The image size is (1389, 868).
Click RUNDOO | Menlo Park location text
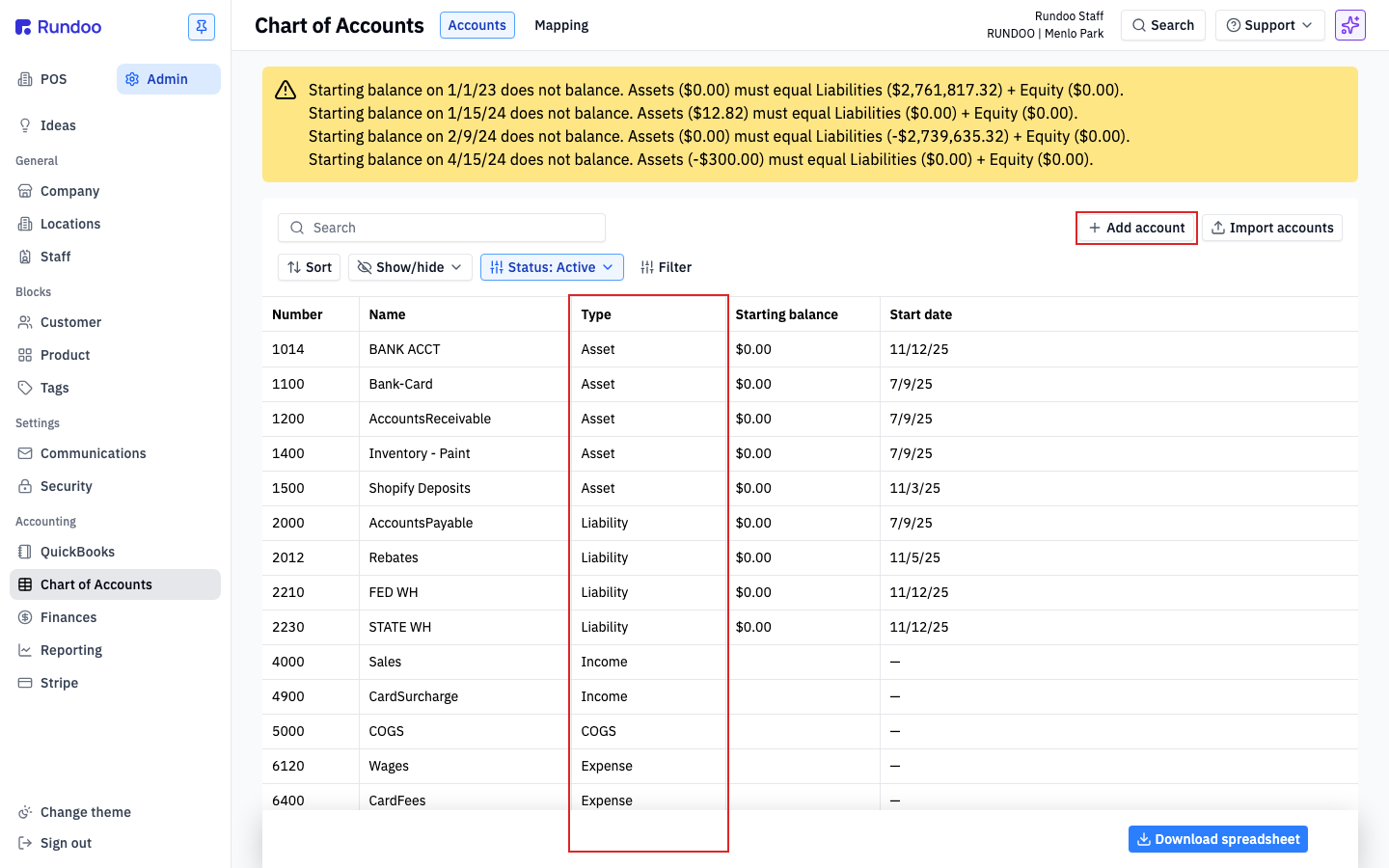tap(1045, 34)
